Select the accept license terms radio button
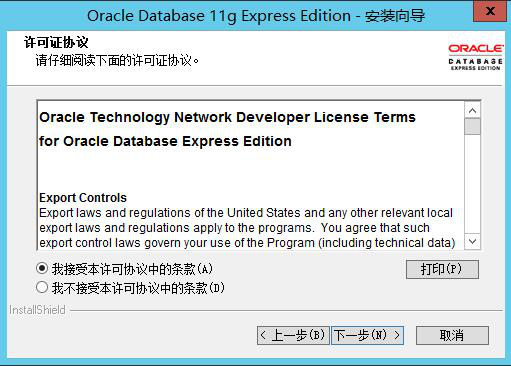 [42, 268]
